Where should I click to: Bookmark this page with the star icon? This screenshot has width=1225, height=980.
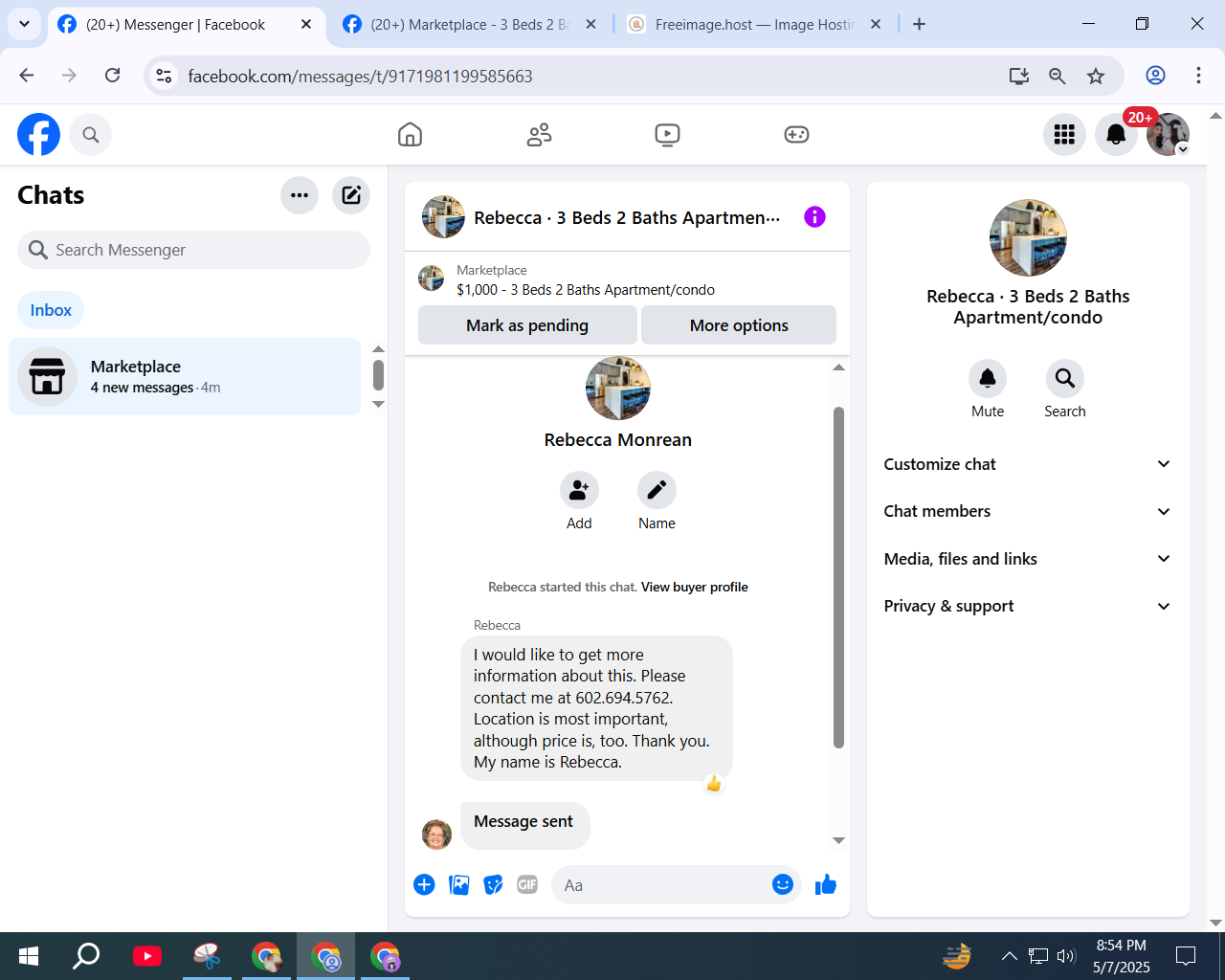pos(1096,76)
